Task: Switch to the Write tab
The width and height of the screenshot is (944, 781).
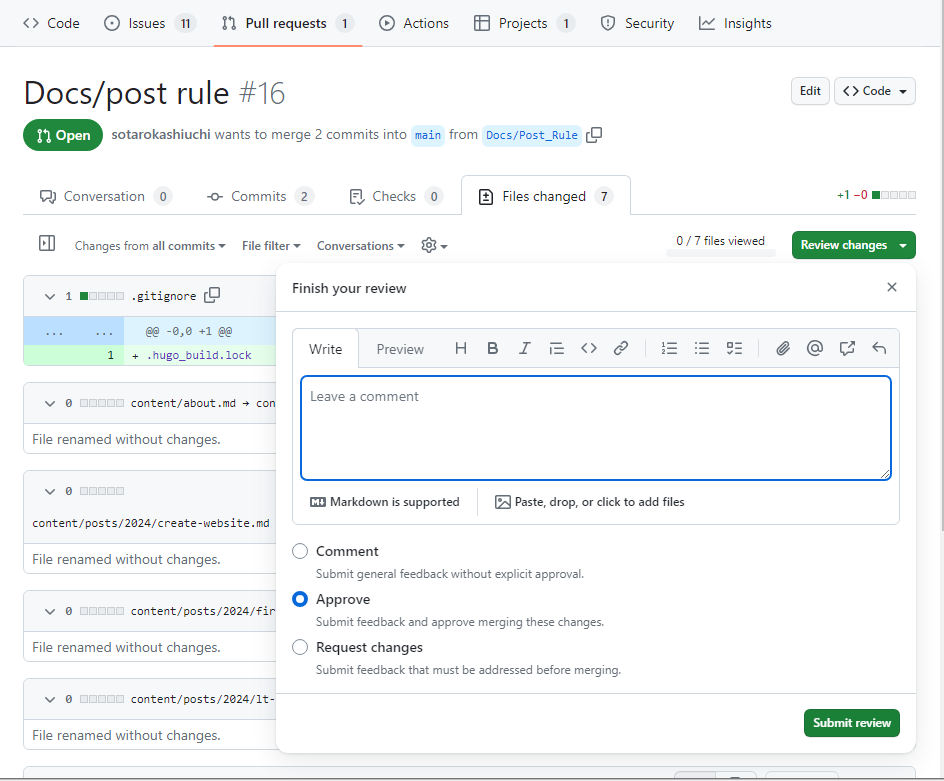Action: (325, 349)
